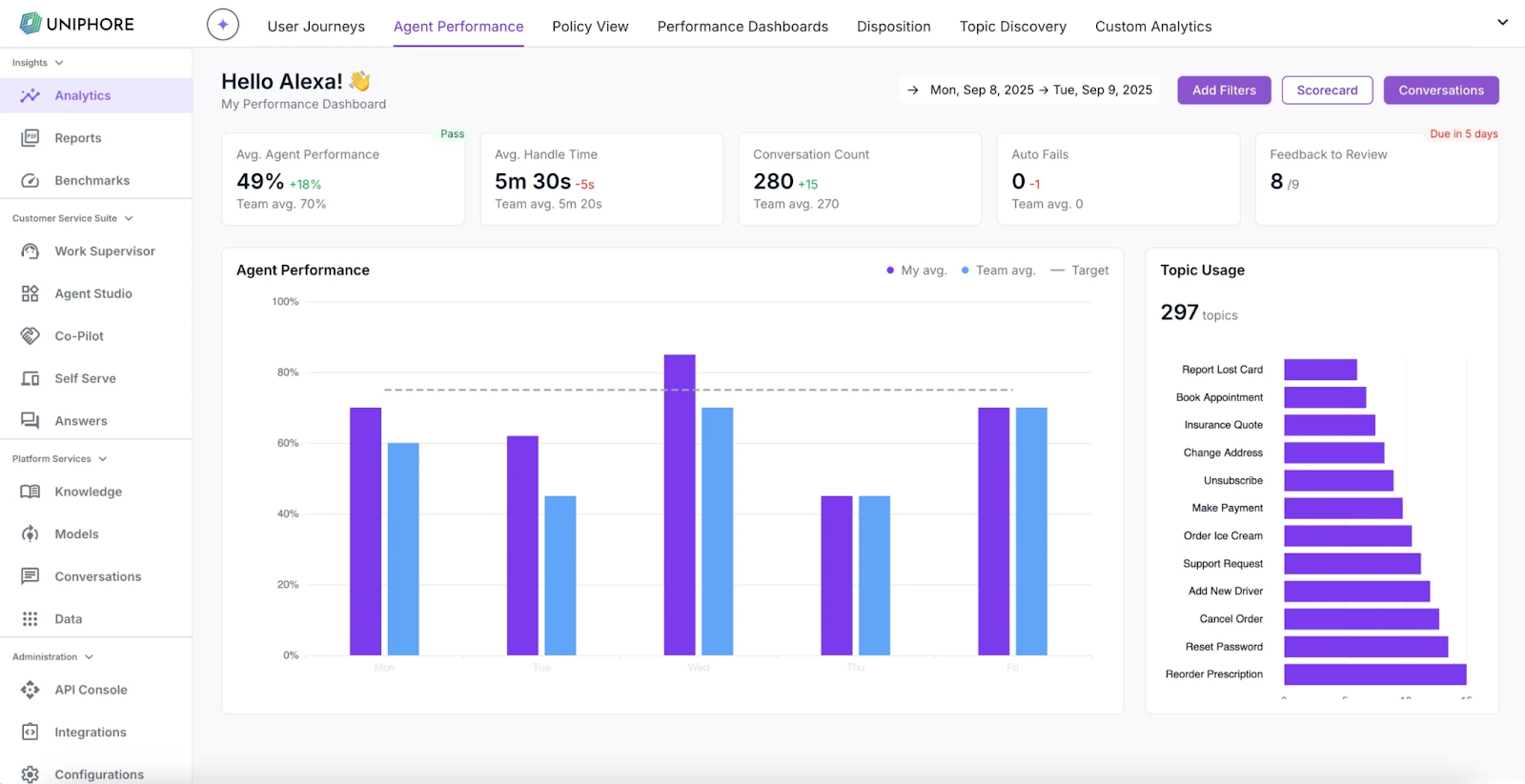This screenshot has width=1525, height=784.
Task: Open the Scorecard button
Action: (x=1327, y=90)
